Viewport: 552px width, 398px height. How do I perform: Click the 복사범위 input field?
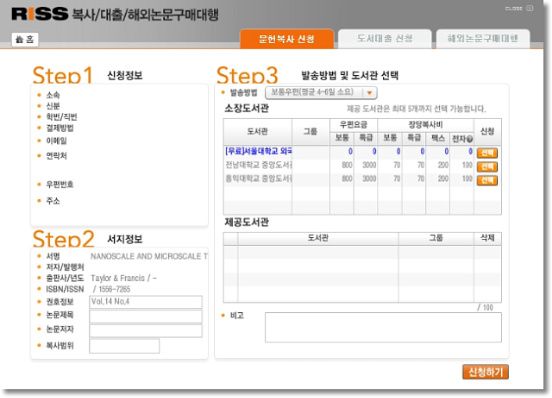(124, 346)
